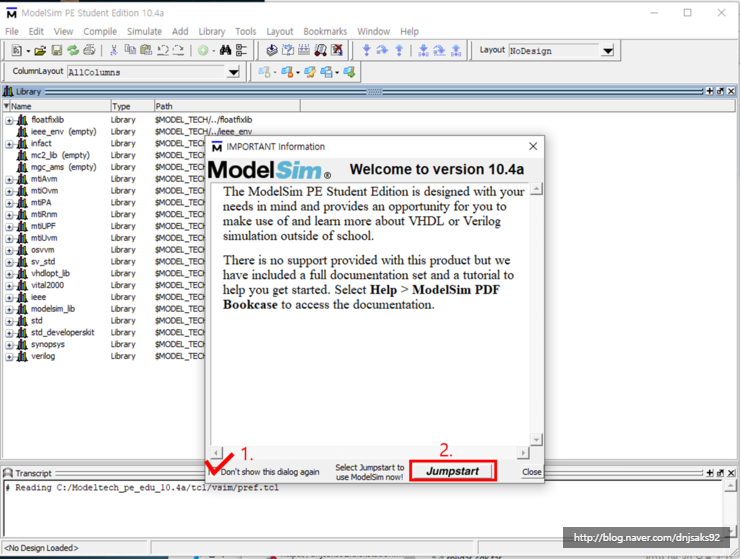Click the last green-arrow icon in second toolbar row
Screen dimensions: 740x559
[349, 72]
